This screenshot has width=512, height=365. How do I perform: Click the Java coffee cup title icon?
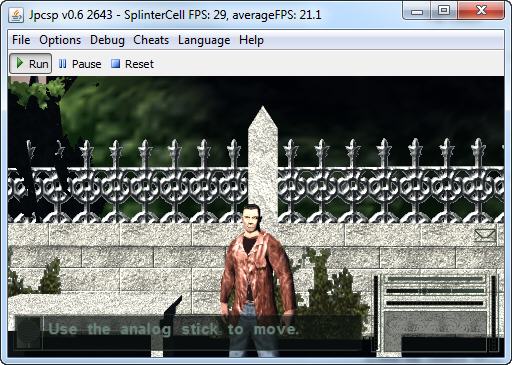coord(16,15)
